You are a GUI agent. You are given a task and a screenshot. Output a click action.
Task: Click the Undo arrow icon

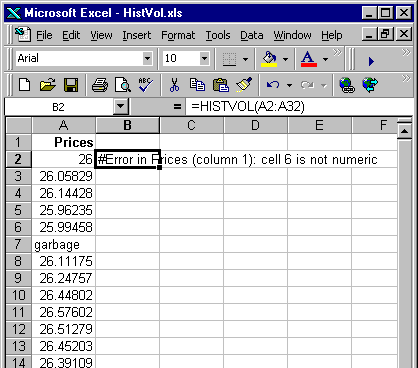click(273, 85)
